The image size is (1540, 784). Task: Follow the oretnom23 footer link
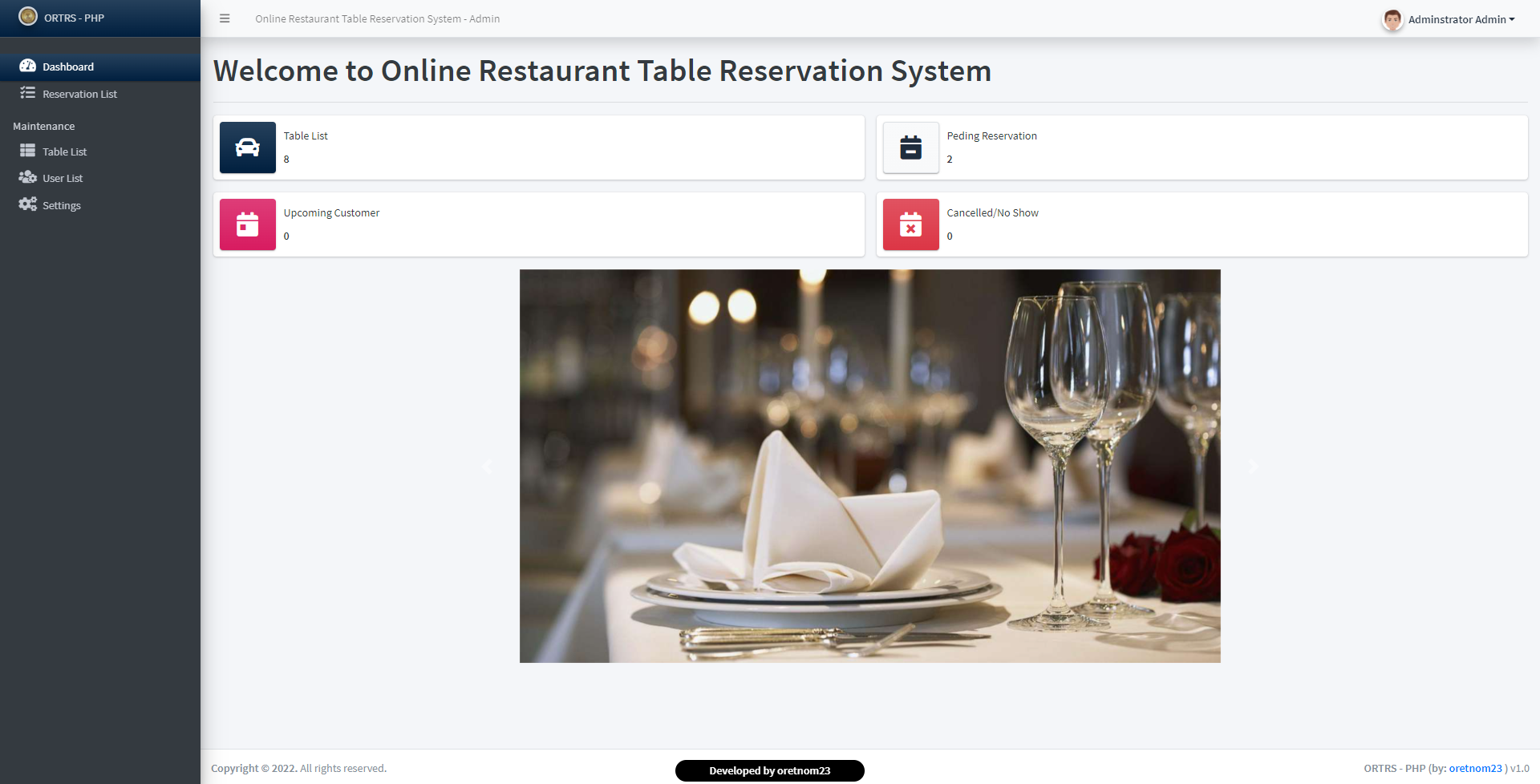1475,768
